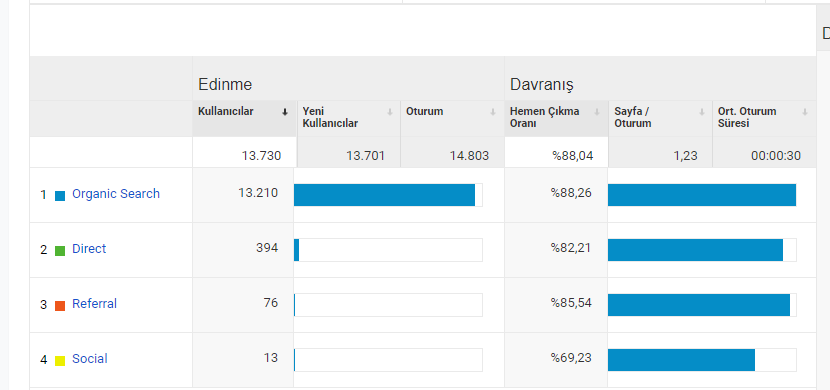Click Referral bounce rate %85,54
This screenshot has height=390, width=830.
click(571, 303)
